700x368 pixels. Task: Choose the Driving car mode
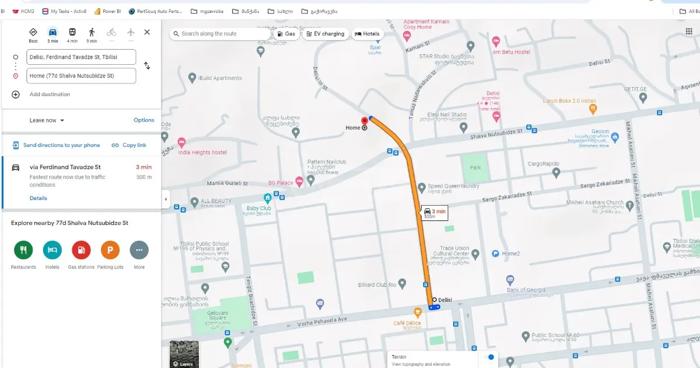click(x=53, y=32)
